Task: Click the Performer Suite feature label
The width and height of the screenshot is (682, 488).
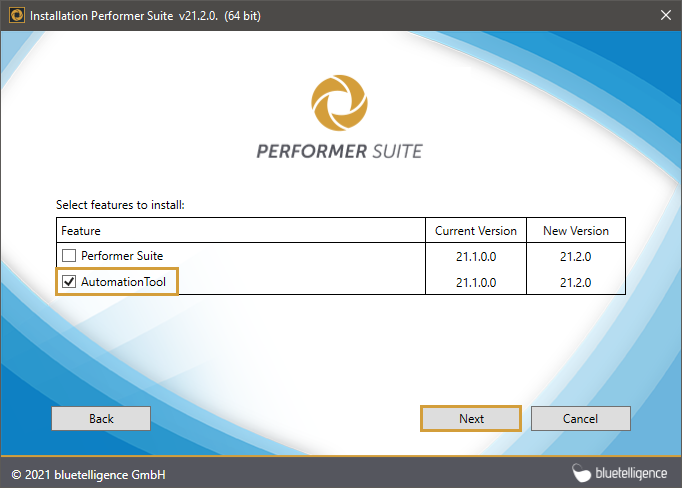Action: point(122,256)
